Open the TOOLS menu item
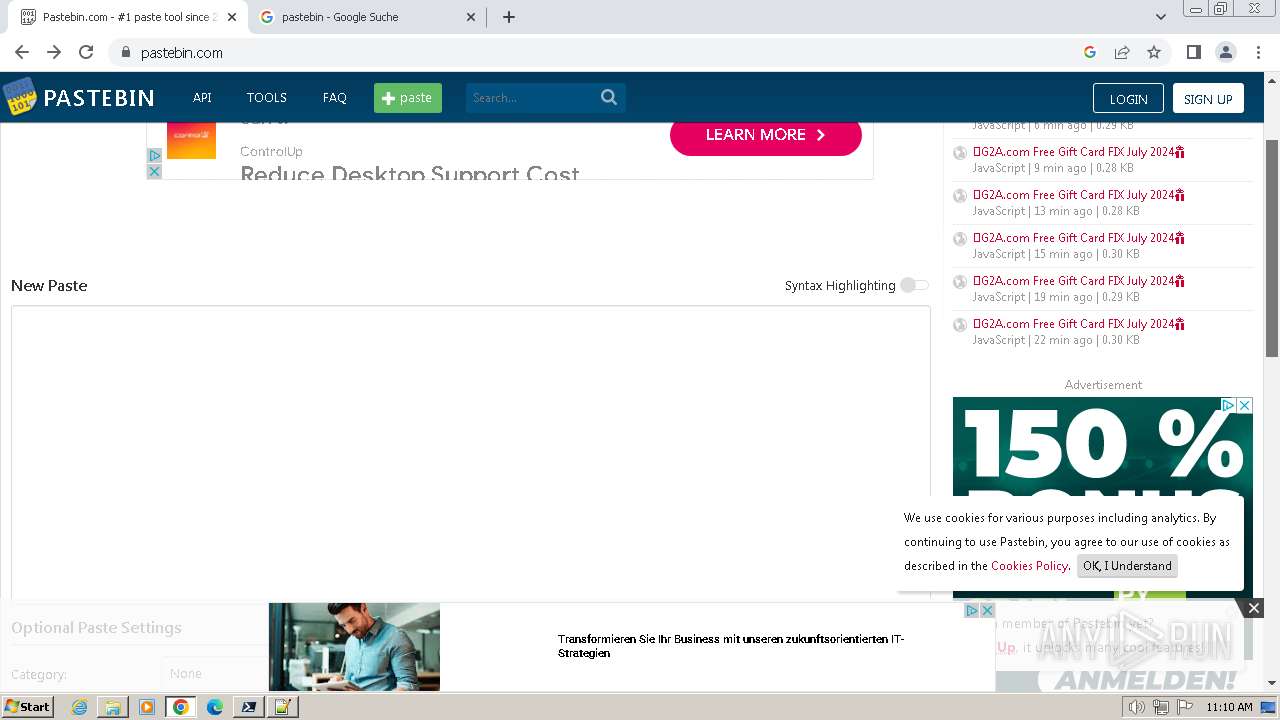The width and height of the screenshot is (1280, 720). (x=267, y=98)
